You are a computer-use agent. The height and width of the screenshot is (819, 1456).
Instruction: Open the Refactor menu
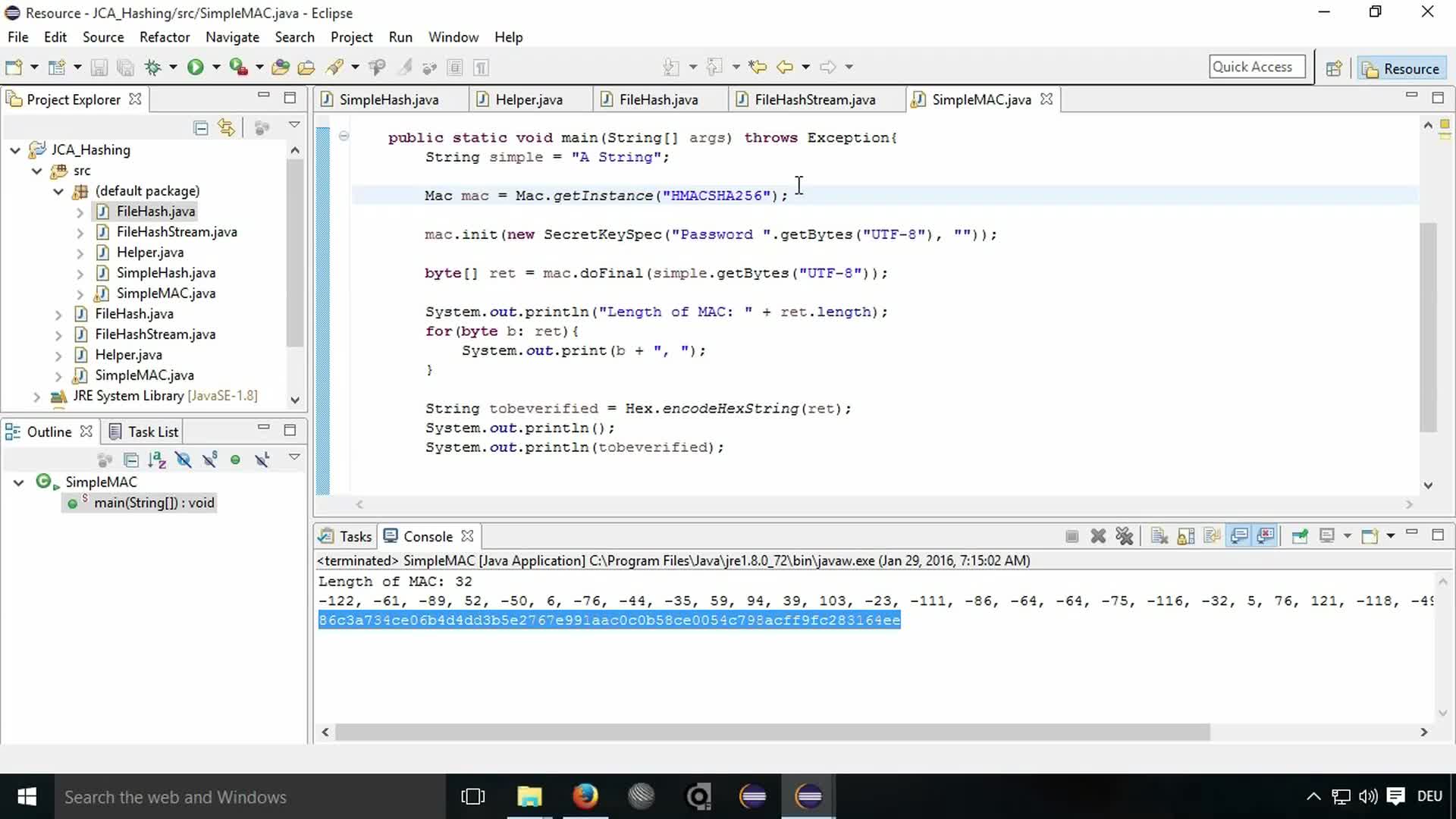click(165, 36)
